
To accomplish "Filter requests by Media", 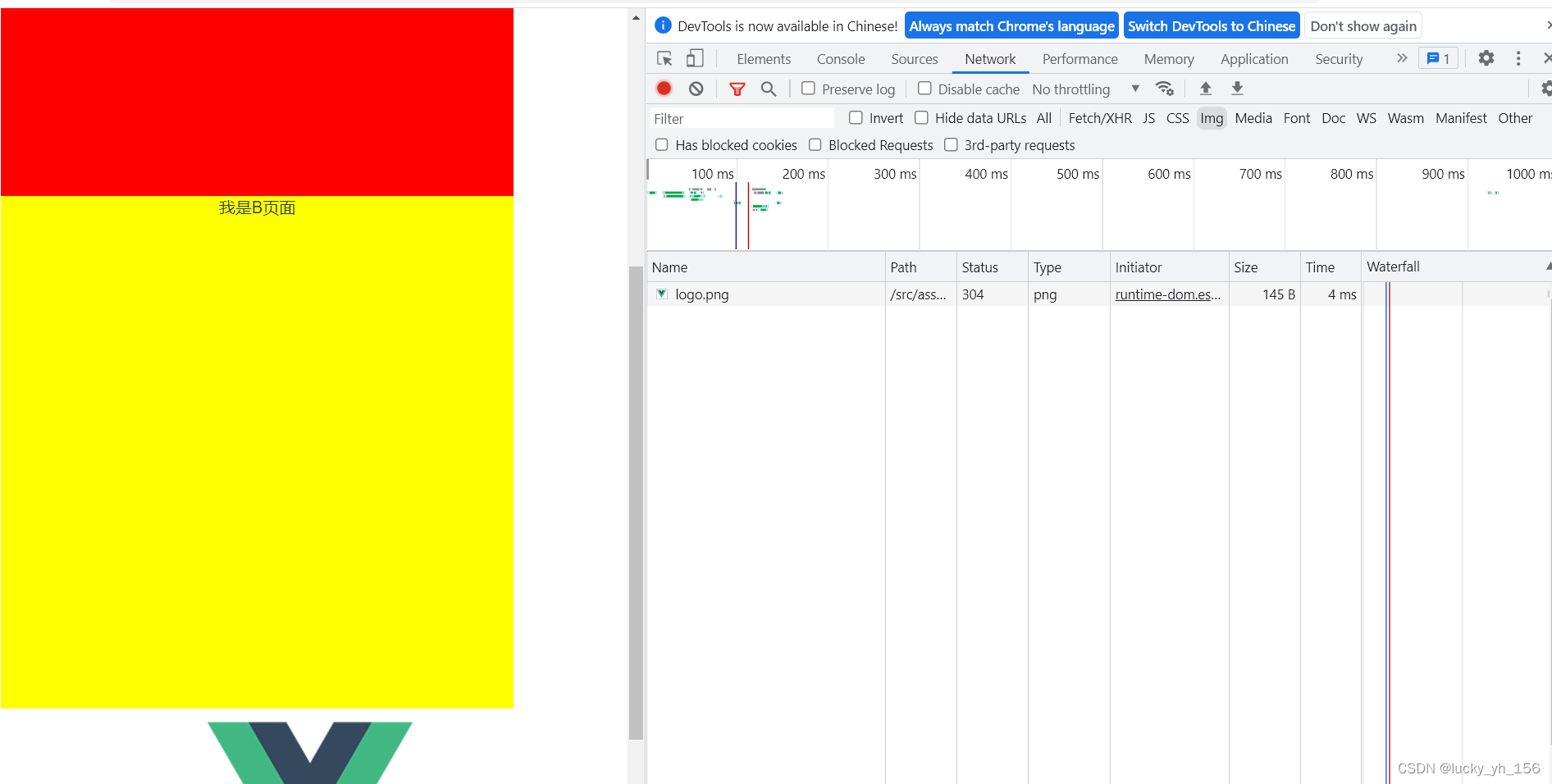I will (1253, 118).
